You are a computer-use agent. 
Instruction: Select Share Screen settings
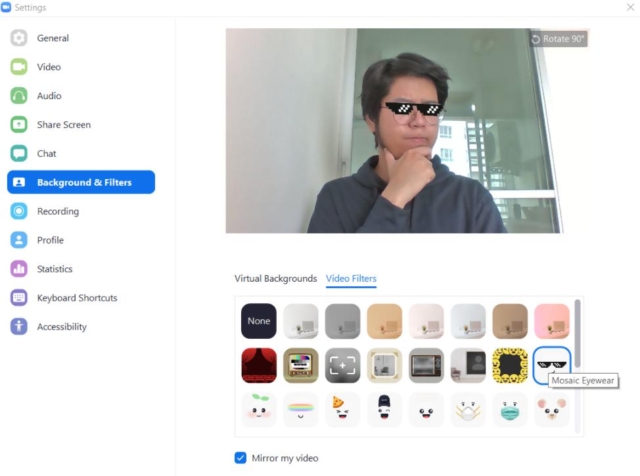pos(63,125)
